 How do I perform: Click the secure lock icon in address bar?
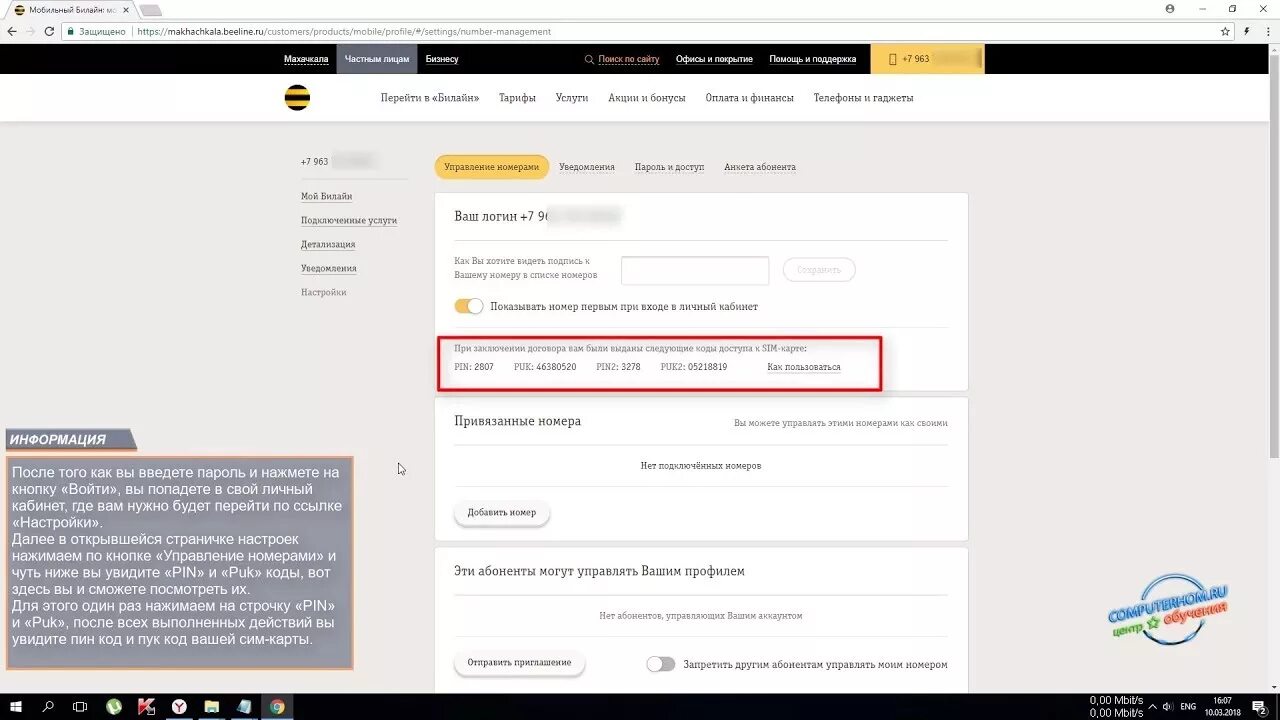tap(71, 31)
